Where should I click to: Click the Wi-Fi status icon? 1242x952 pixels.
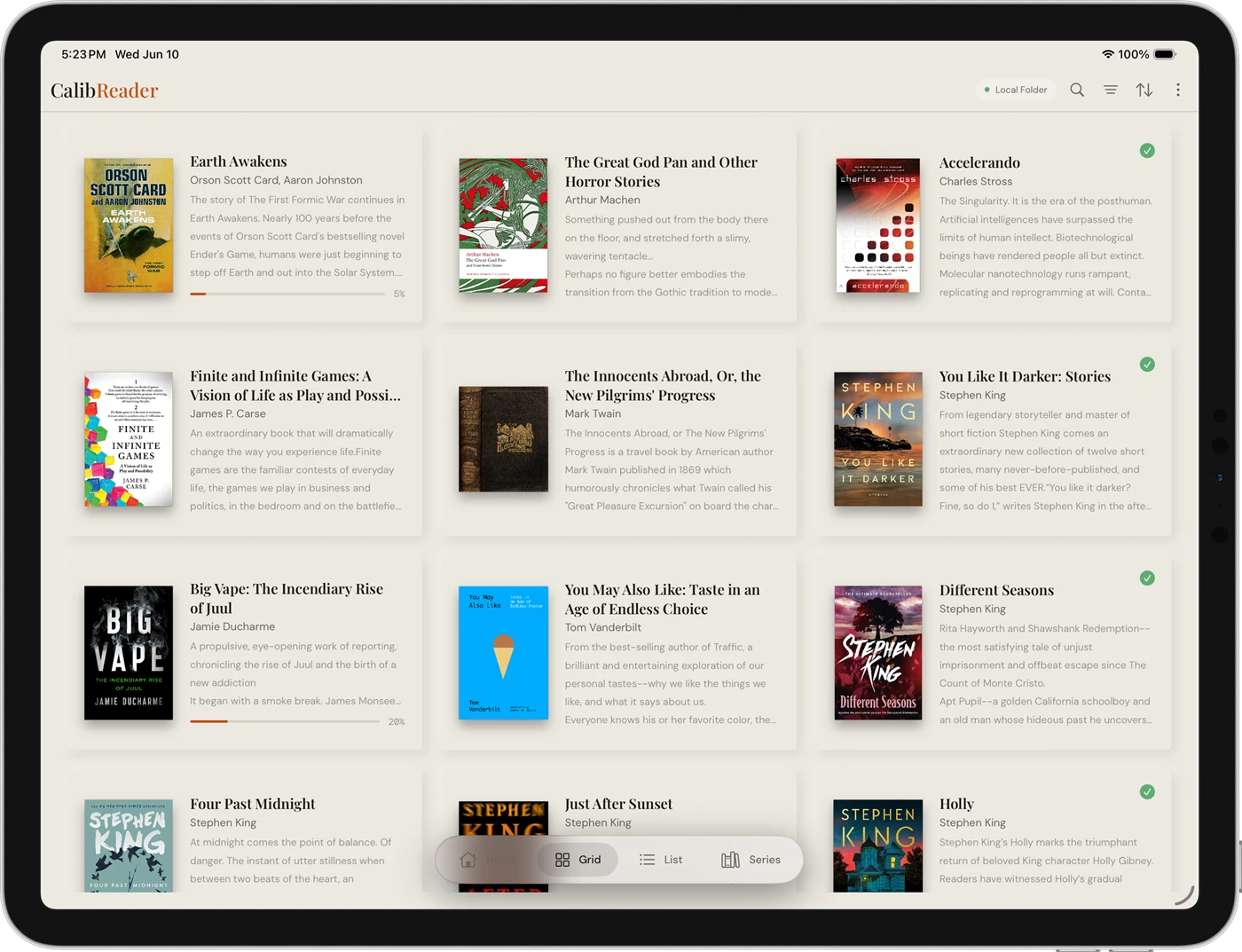(1108, 54)
